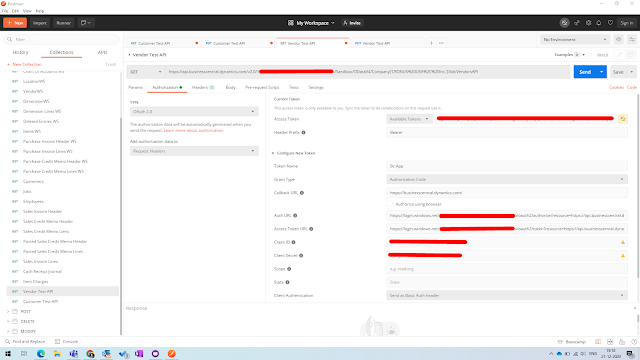Focus the collections Filter search box

(x=61, y=40)
